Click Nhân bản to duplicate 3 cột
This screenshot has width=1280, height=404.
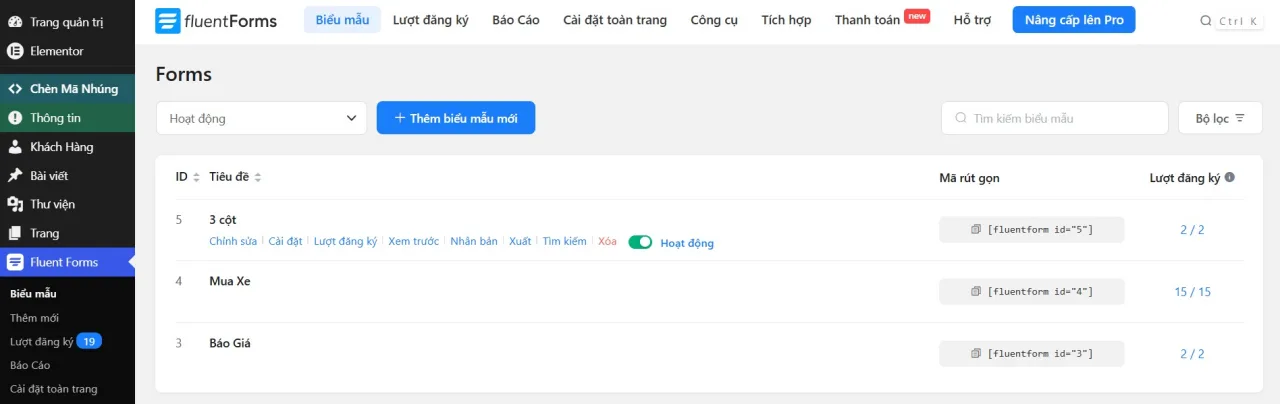pos(474,242)
